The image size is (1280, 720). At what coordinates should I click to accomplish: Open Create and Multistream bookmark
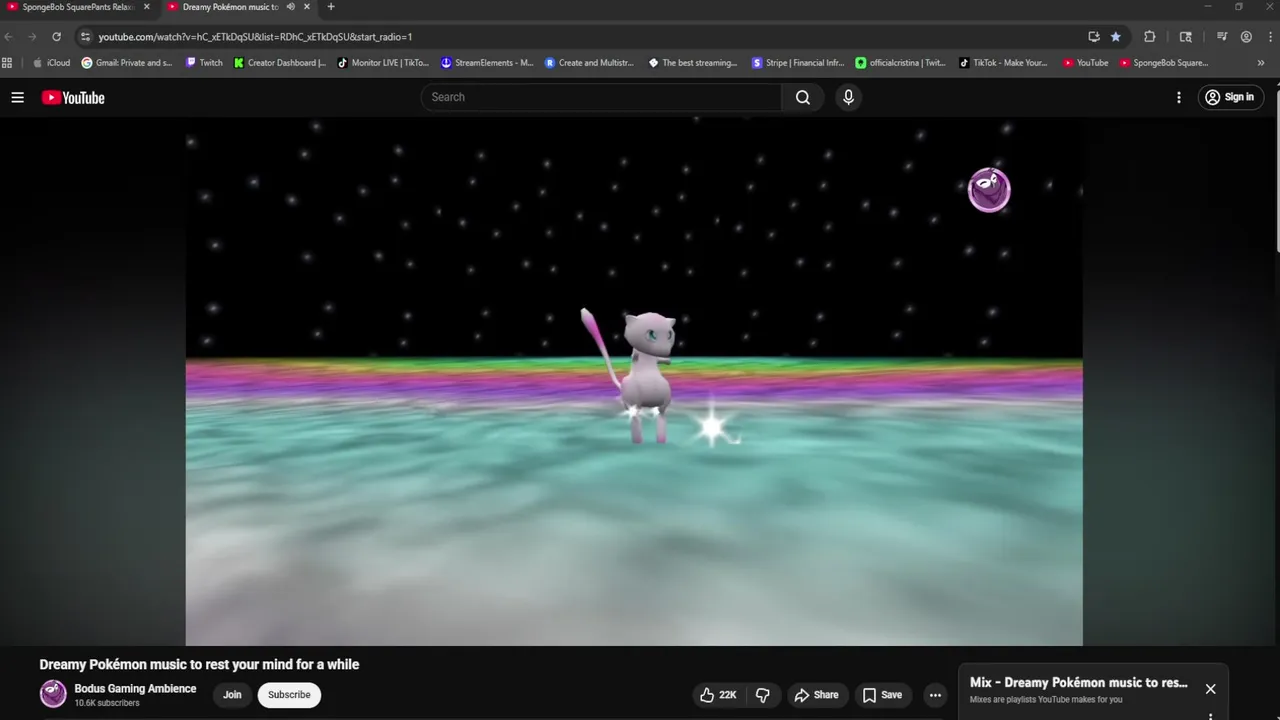590,63
